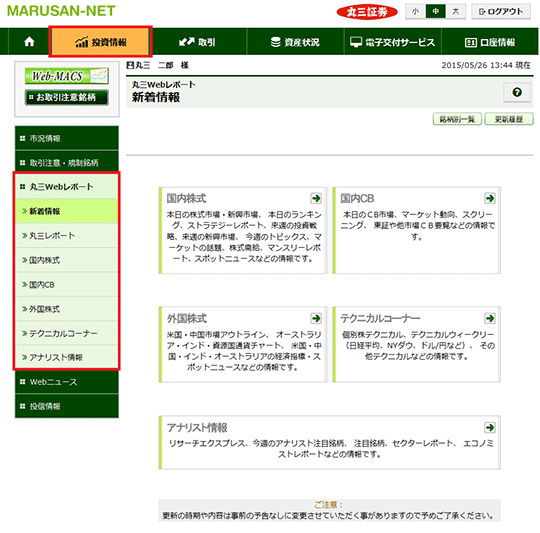The image size is (540, 533).
Task: Open the アナリスト情報 card title
Action: pyautogui.click(x=197, y=428)
